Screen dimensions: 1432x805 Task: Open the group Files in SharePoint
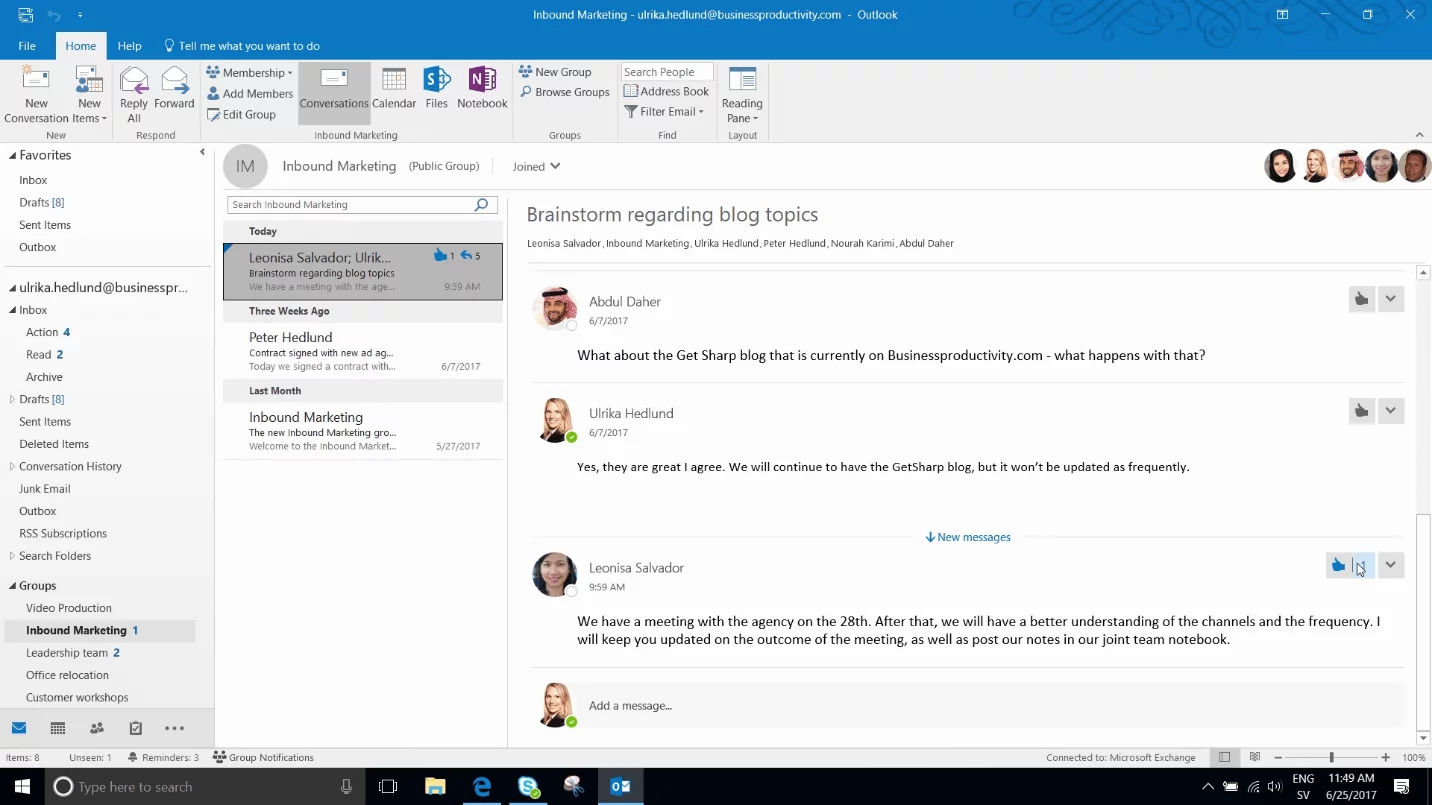click(437, 88)
